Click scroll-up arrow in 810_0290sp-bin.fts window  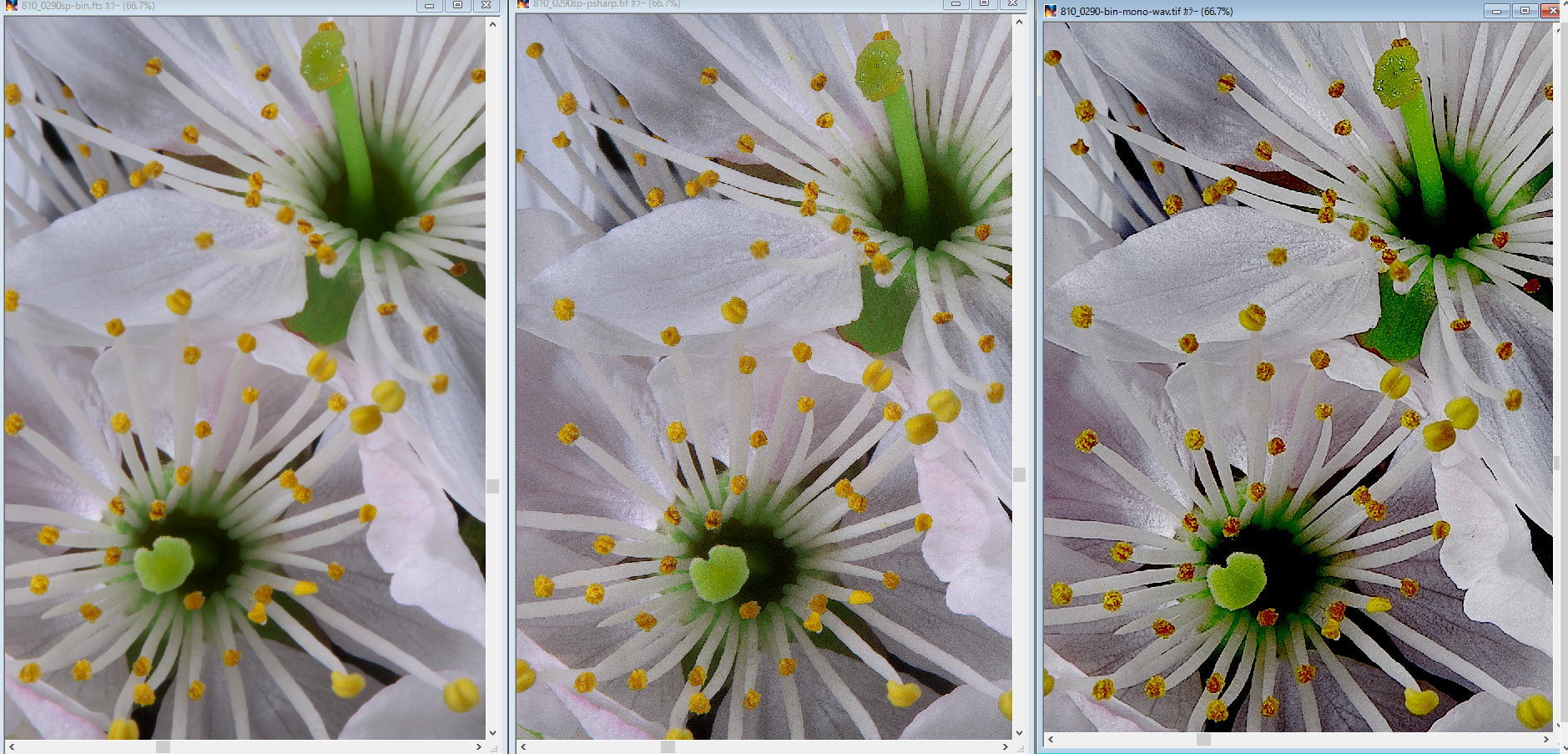click(492, 24)
